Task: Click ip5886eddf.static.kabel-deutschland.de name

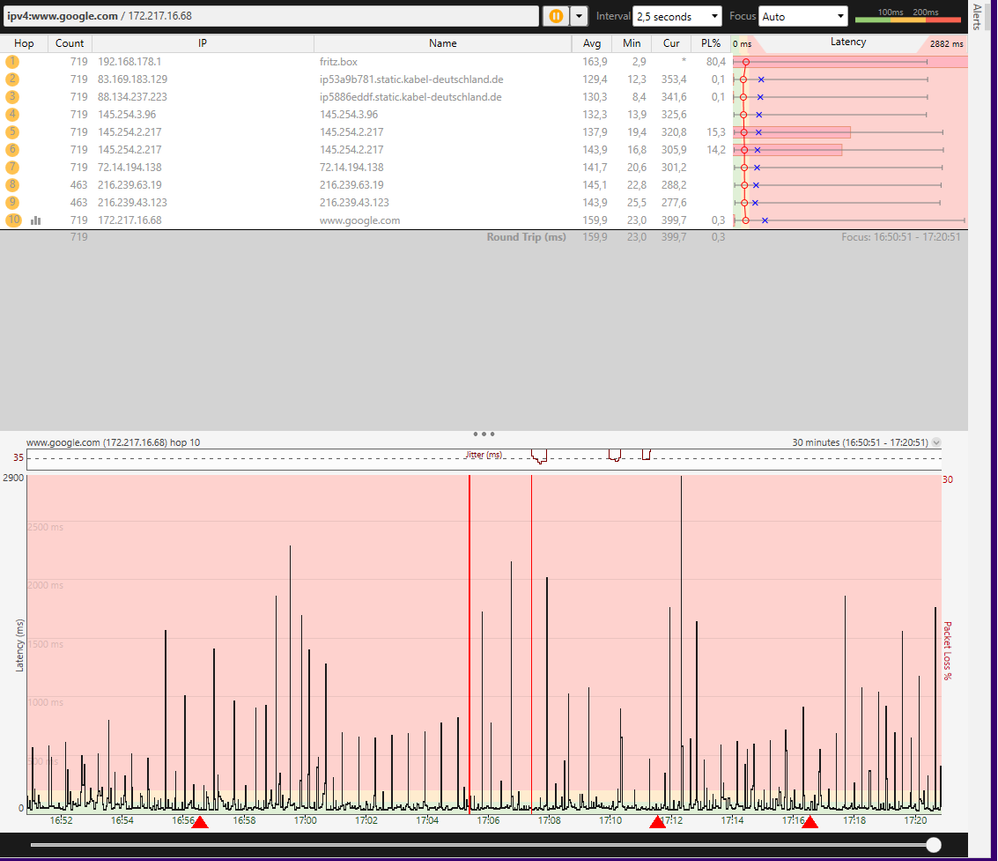Action: [411, 97]
